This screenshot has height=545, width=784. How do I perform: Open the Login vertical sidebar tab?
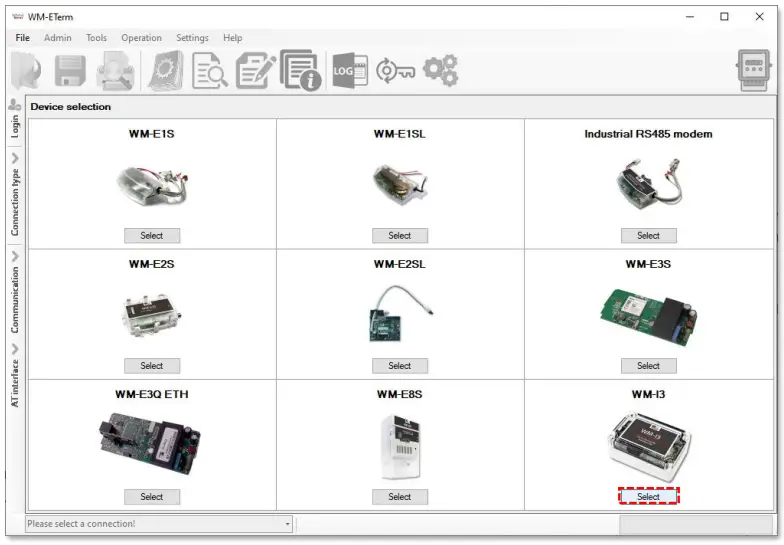tap(15, 126)
